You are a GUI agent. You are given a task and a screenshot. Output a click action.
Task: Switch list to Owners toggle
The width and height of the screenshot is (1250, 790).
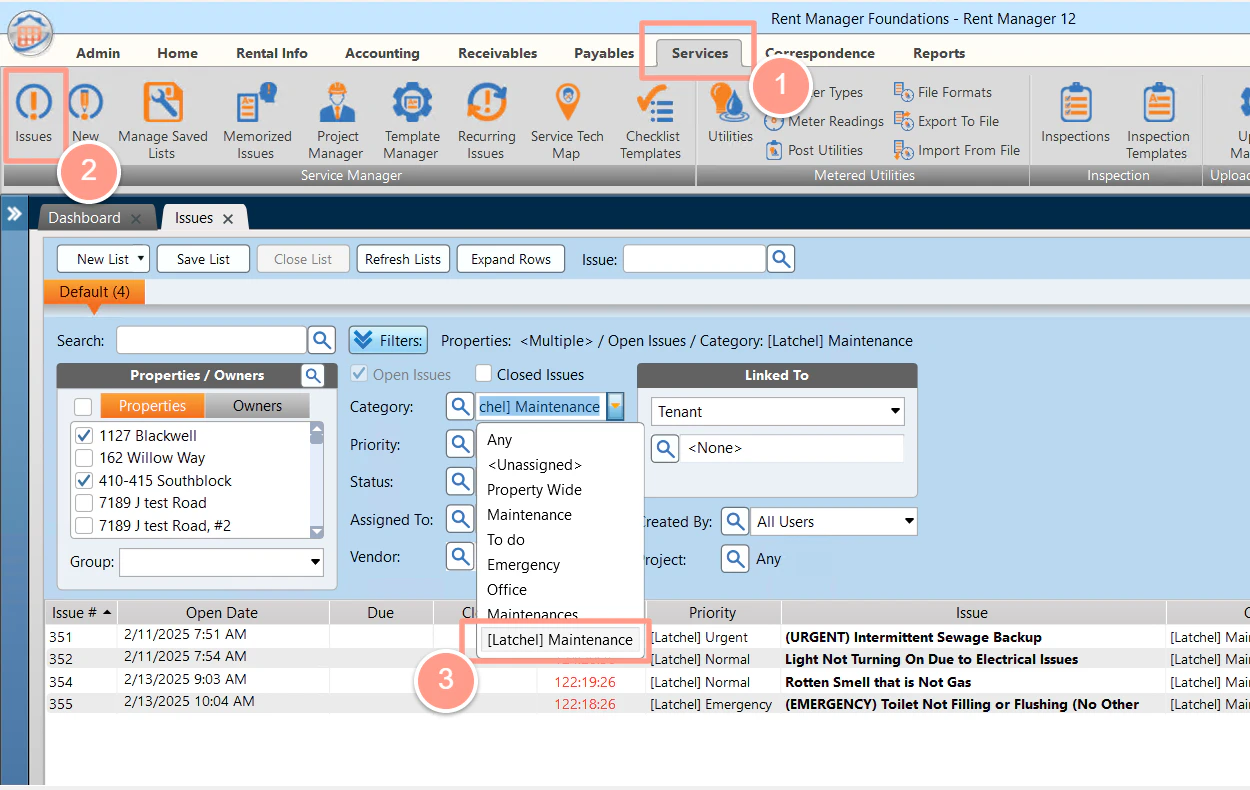(257, 406)
